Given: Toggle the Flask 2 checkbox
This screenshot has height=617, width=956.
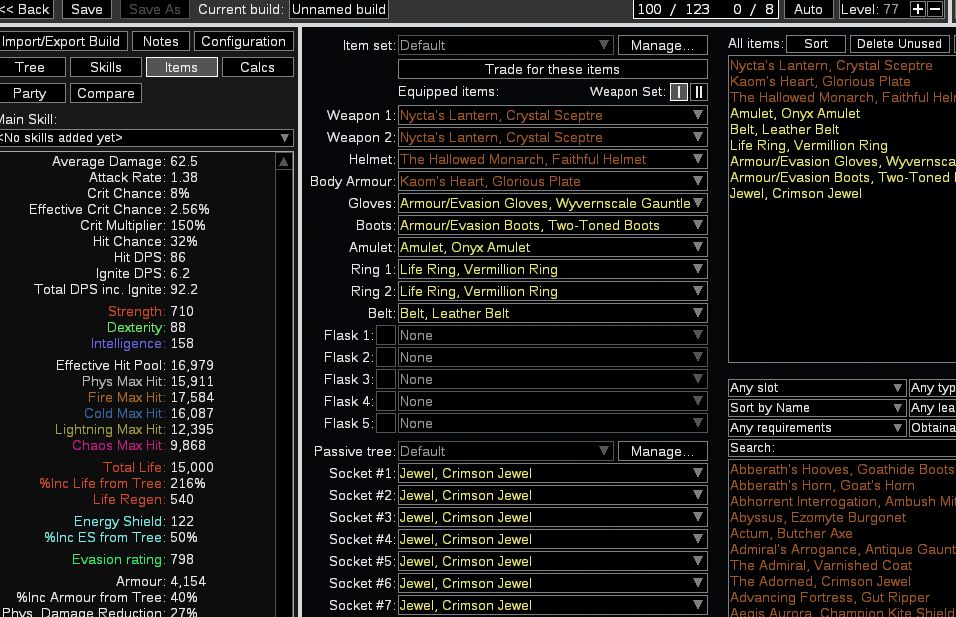Looking at the screenshot, I should 386,357.
